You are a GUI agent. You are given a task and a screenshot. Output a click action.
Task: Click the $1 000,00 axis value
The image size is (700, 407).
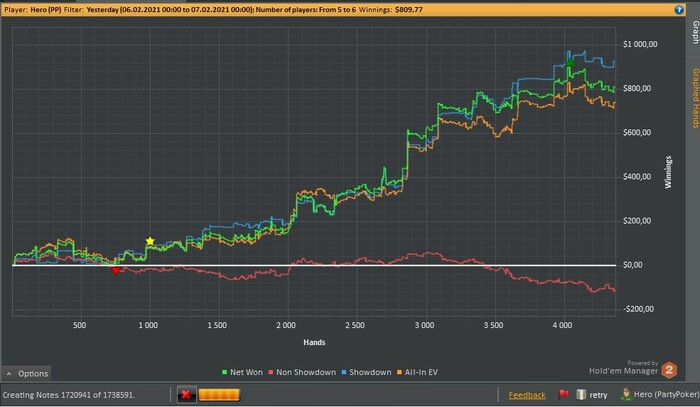pos(640,44)
